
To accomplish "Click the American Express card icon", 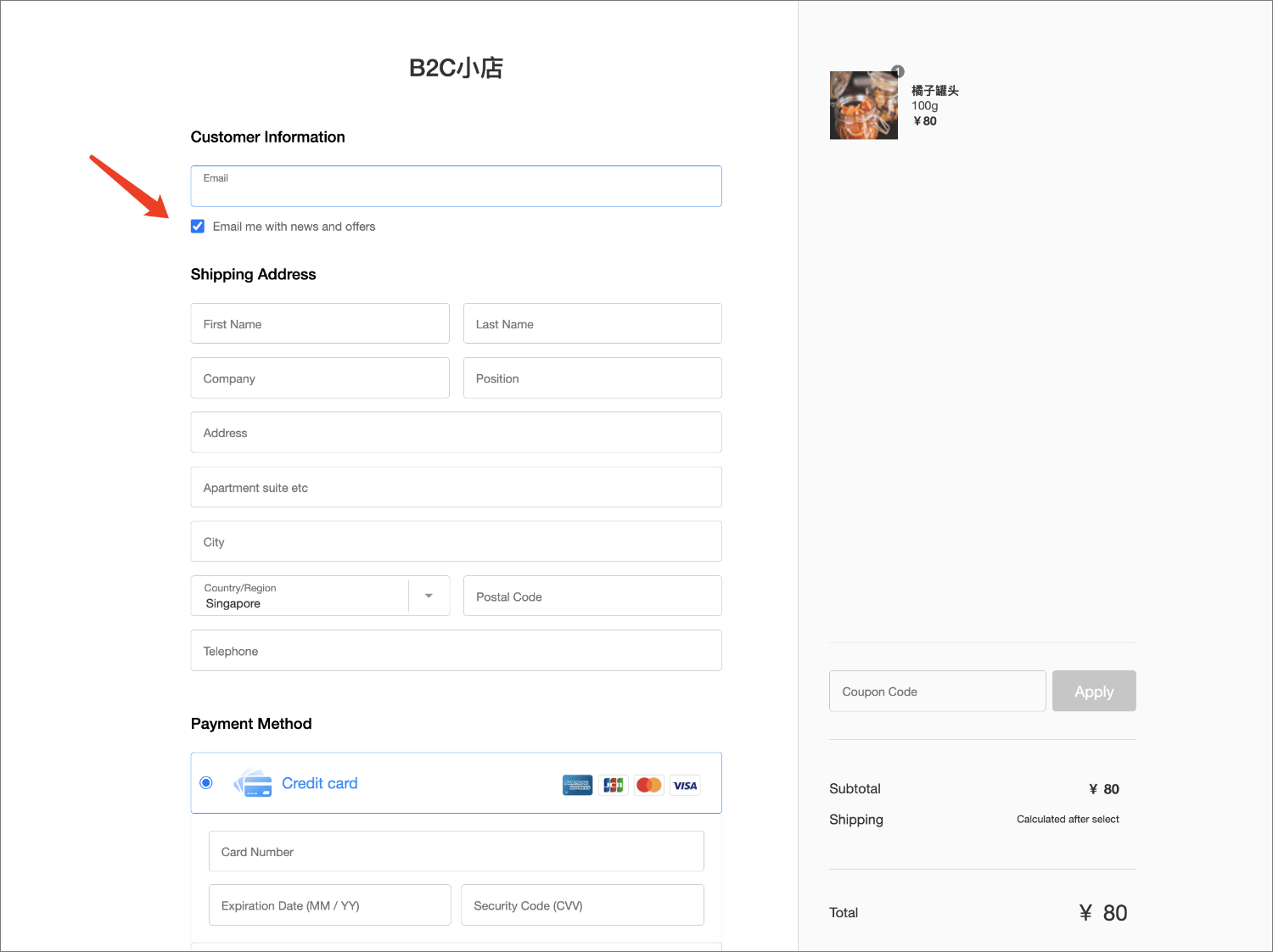I will pos(577,785).
